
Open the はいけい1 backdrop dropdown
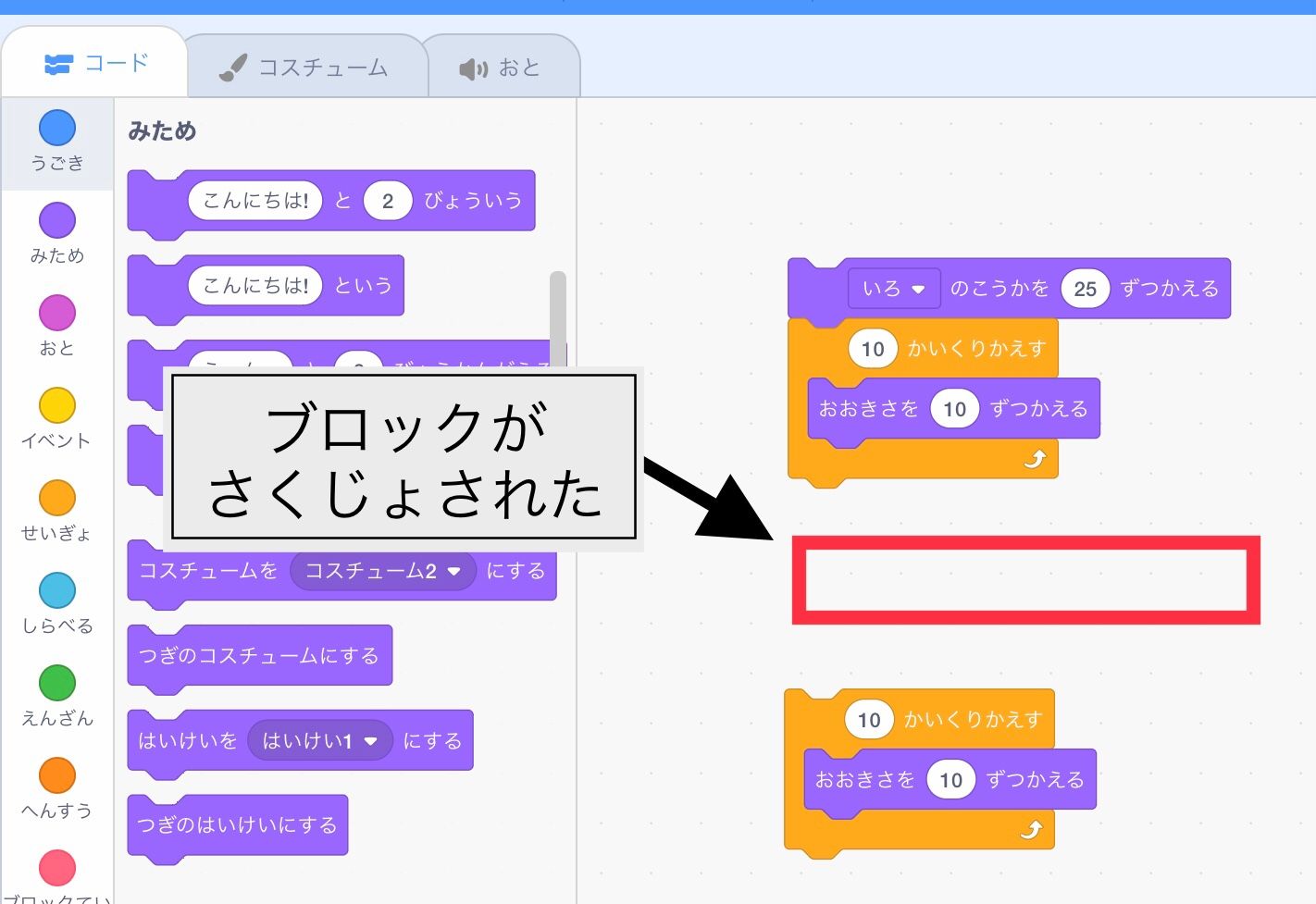318,740
